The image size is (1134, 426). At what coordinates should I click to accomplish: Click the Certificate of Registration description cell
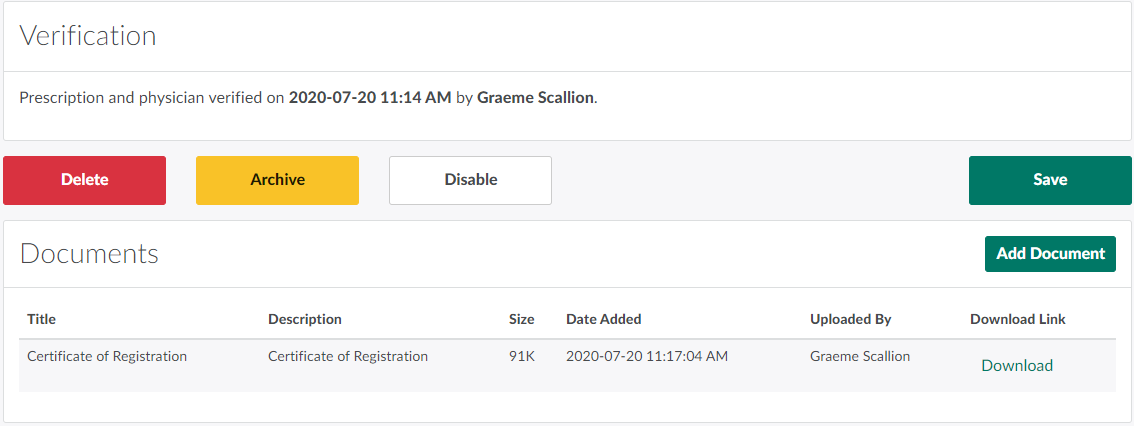[x=348, y=356]
